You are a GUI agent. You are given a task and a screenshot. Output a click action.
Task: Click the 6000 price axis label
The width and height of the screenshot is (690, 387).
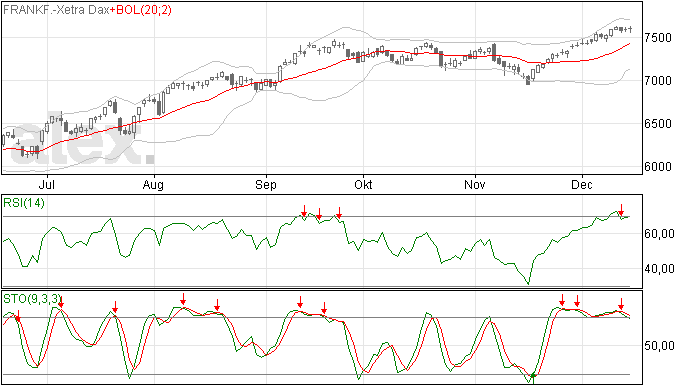(x=658, y=167)
